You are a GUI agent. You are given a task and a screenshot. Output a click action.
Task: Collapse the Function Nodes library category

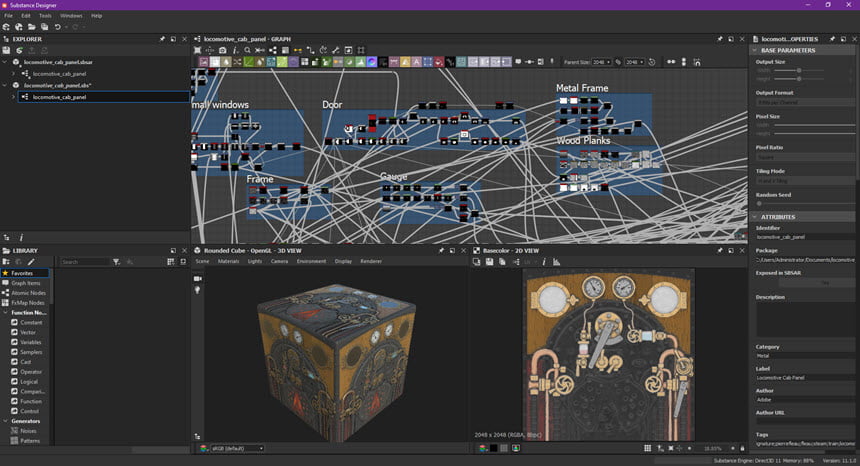click(x=5, y=312)
